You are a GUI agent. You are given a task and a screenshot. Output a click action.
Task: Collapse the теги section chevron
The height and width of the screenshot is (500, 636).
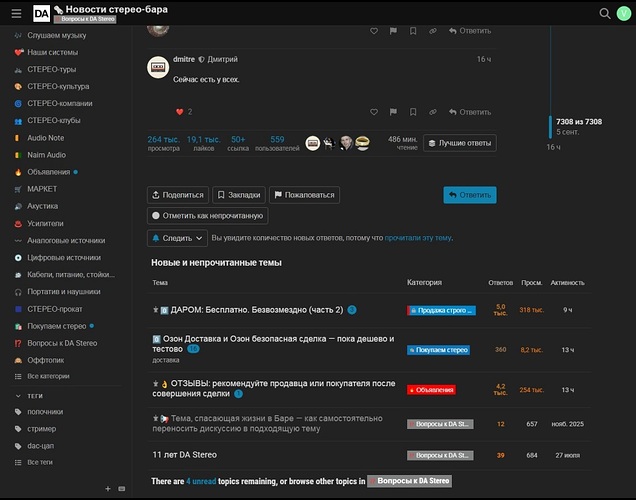coord(18,396)
